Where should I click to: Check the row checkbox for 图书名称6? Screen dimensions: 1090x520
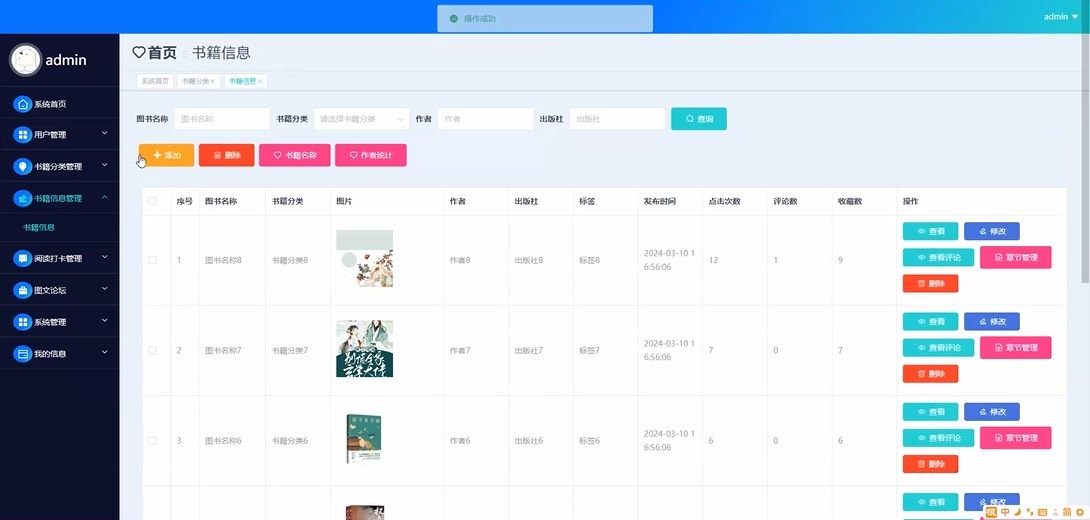152,441
